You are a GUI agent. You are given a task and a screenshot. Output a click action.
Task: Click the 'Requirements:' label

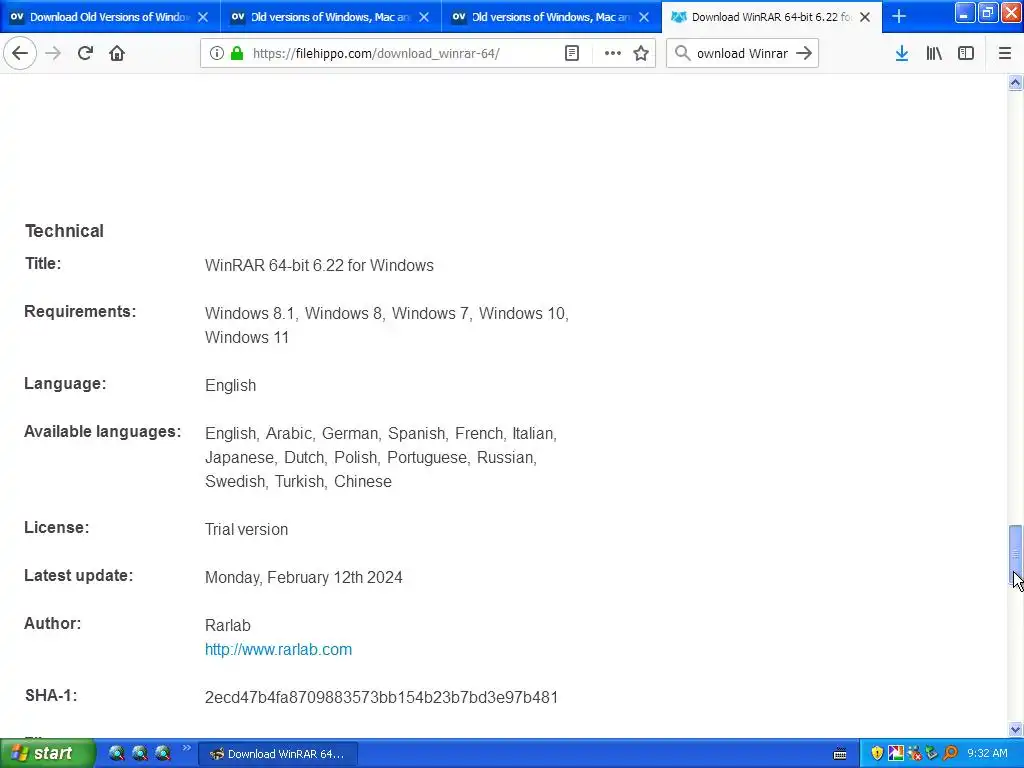click(x=80, y=312)
